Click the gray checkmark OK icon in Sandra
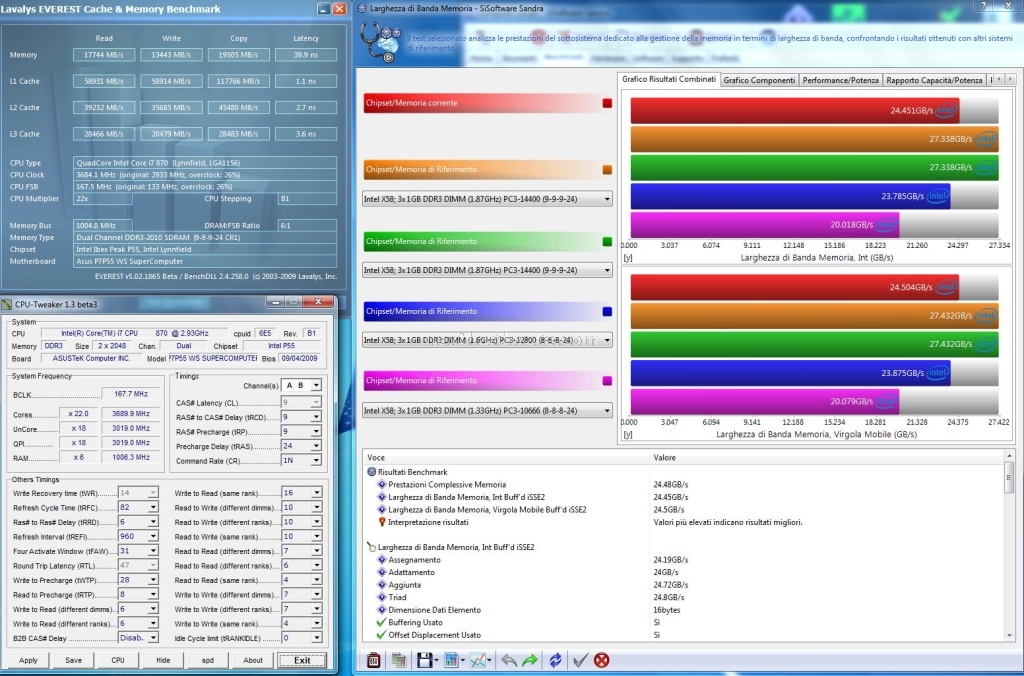This screenshot has width=1024, height=676. pyautogui.click(x=580, y=660)
